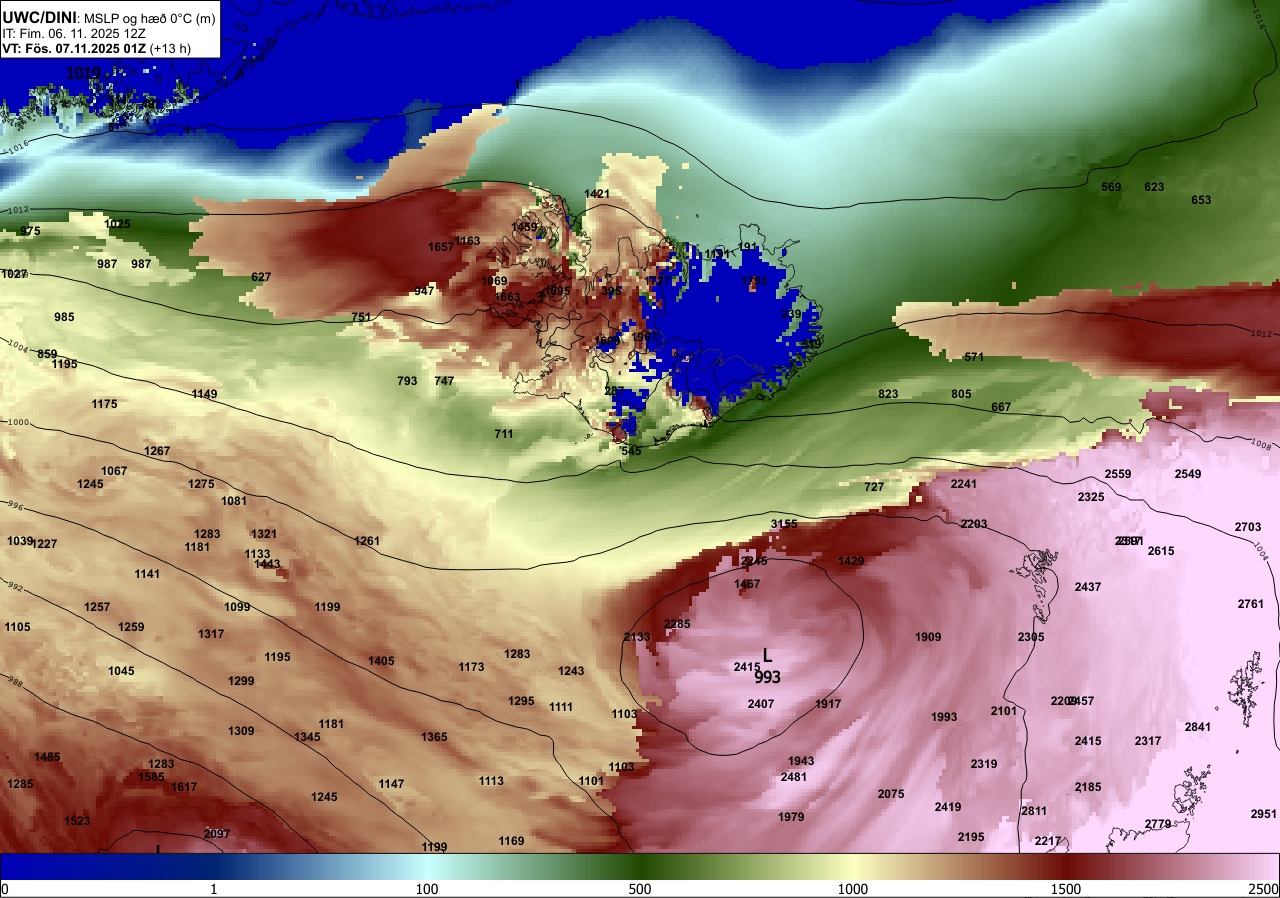Click the 1405 height value
Image resolution: width=1280 pixels, height=898 pixels.
pyautogui.click(x=381, y=661)
